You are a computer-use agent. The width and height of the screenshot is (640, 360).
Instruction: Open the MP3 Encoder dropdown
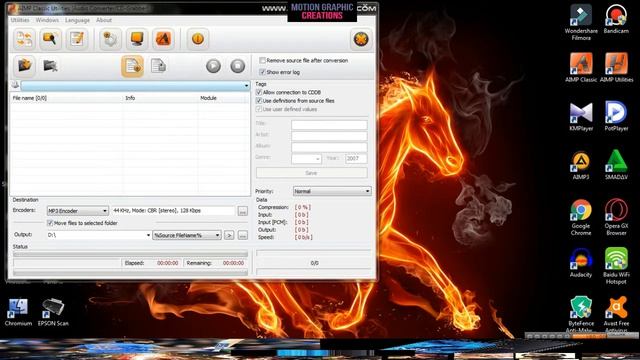(77, 211)
